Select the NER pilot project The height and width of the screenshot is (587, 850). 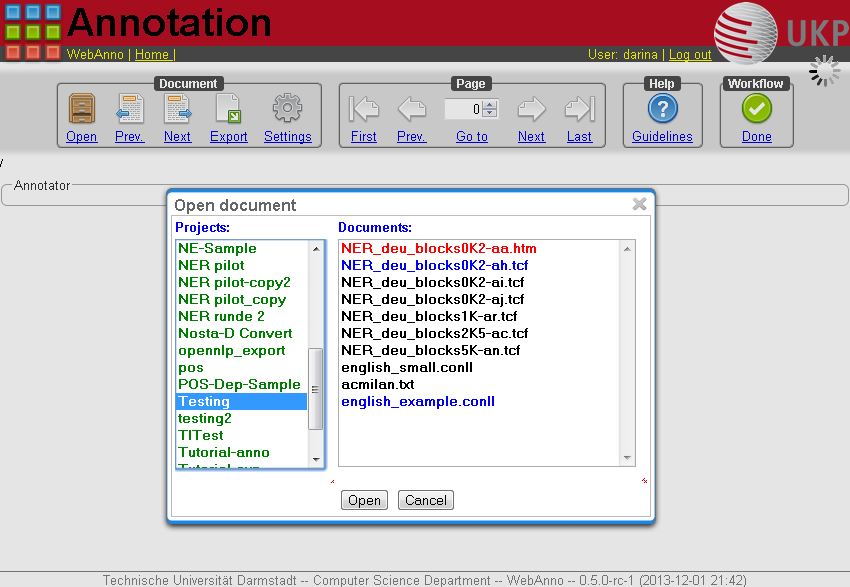(x=242, y=265)
